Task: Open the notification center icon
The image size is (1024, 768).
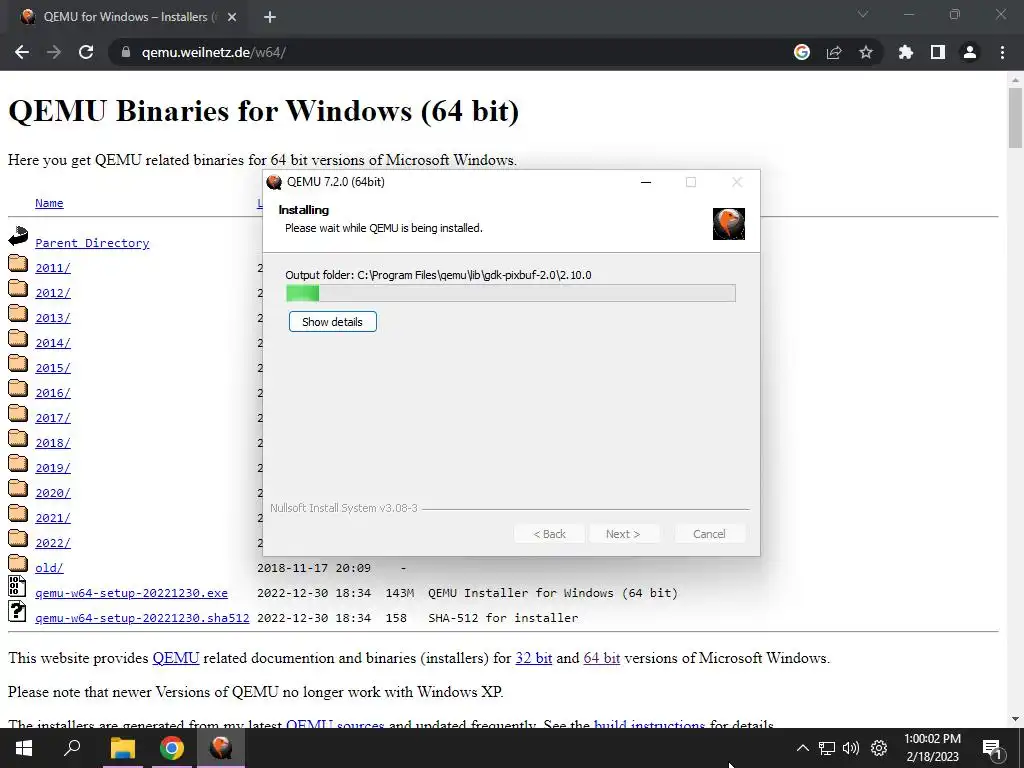Action: tap(992, 748)
